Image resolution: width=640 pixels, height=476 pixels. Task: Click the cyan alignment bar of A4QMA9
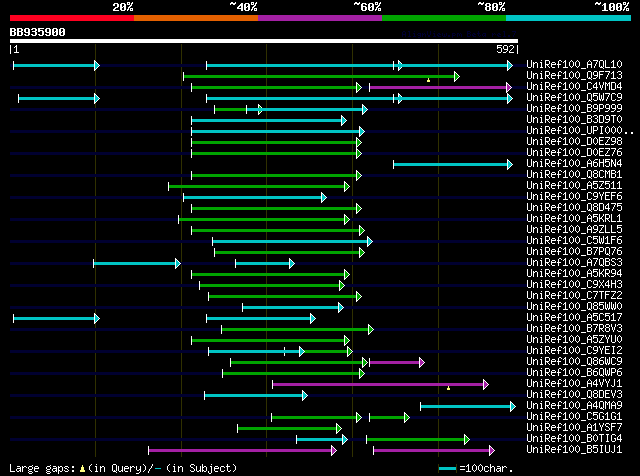(x=468, y=406)
